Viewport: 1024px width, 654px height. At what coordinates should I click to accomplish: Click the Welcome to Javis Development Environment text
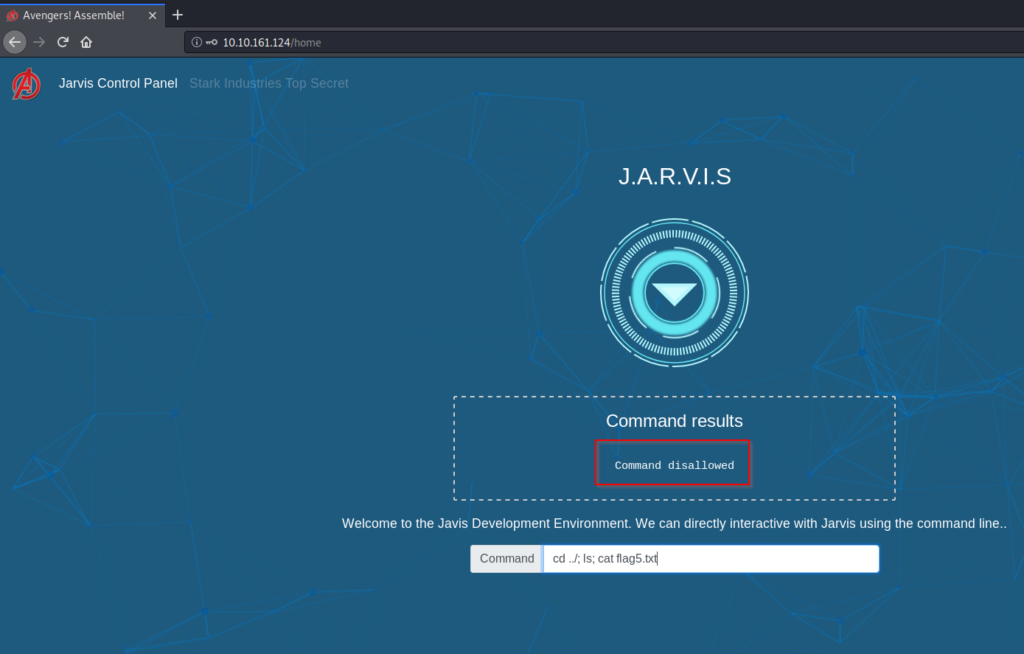[674, 523]
